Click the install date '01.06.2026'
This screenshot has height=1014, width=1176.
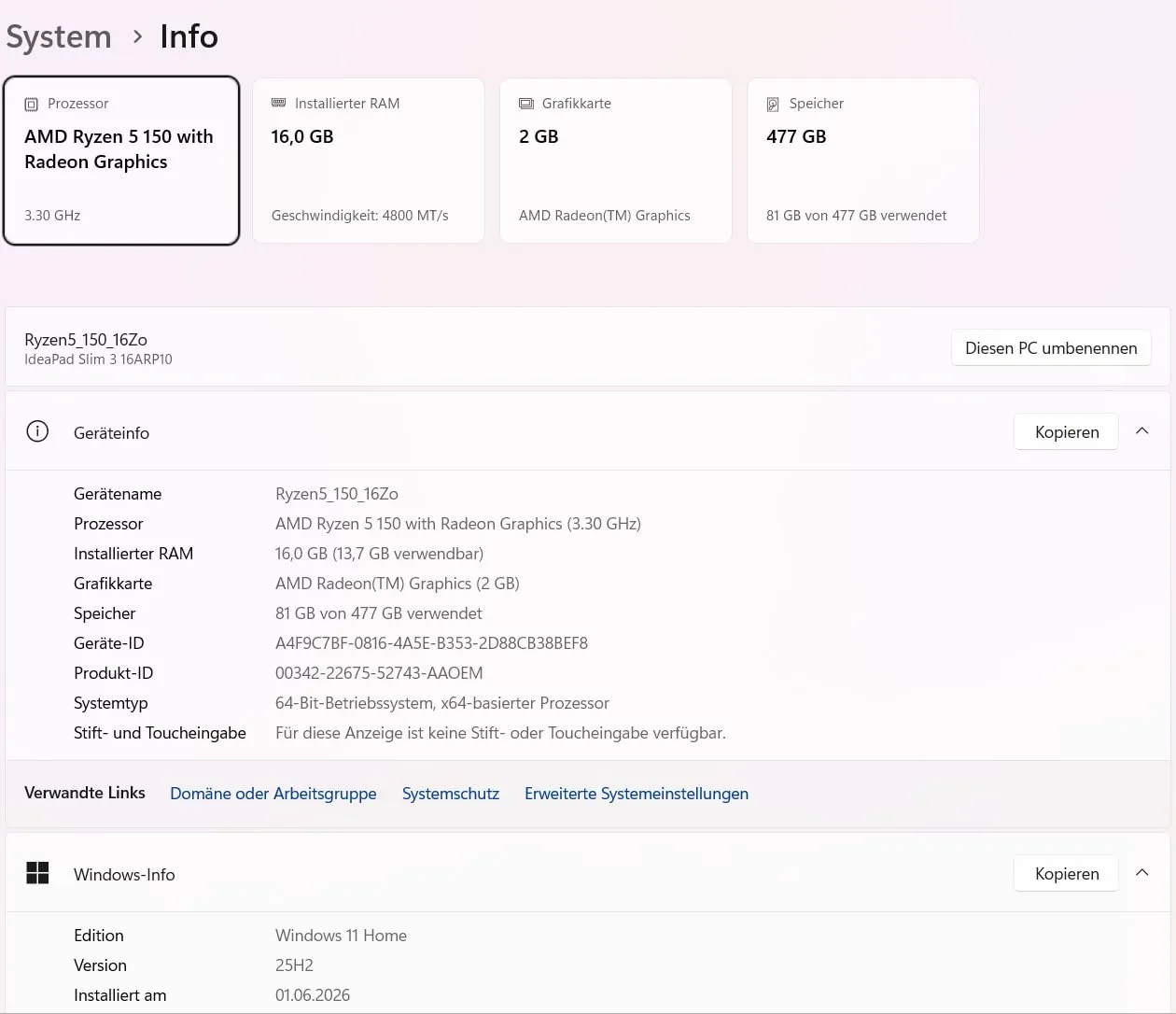click(x=313, y=995)
